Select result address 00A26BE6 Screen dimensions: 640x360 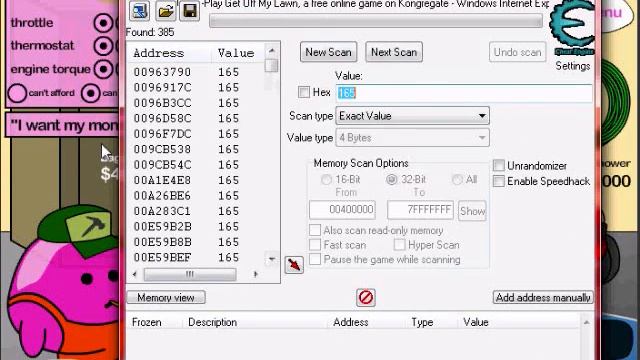click(x=162, y=196)
